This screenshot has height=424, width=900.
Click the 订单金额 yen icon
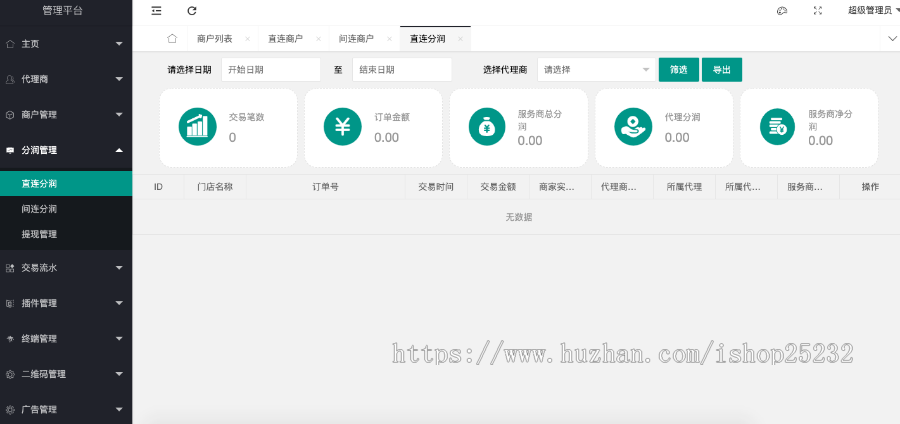343,127
